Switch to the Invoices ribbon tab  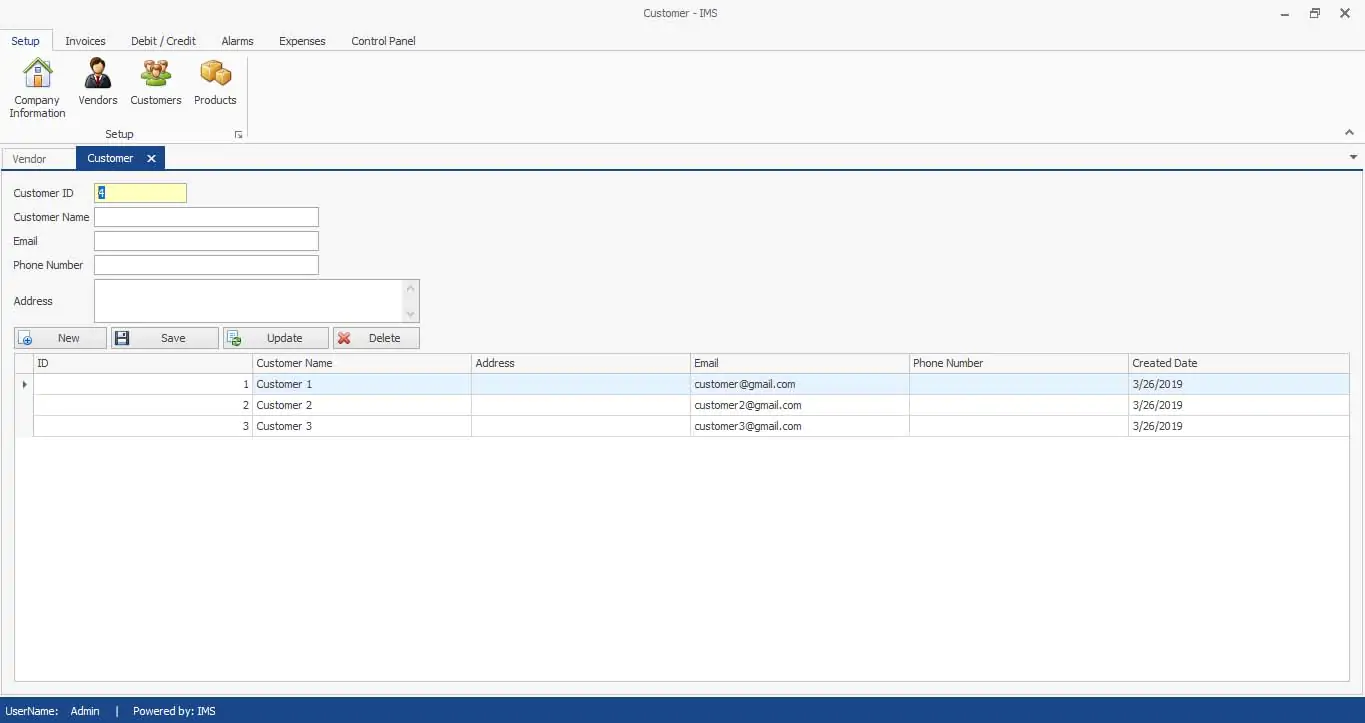(x=85, y=41)
